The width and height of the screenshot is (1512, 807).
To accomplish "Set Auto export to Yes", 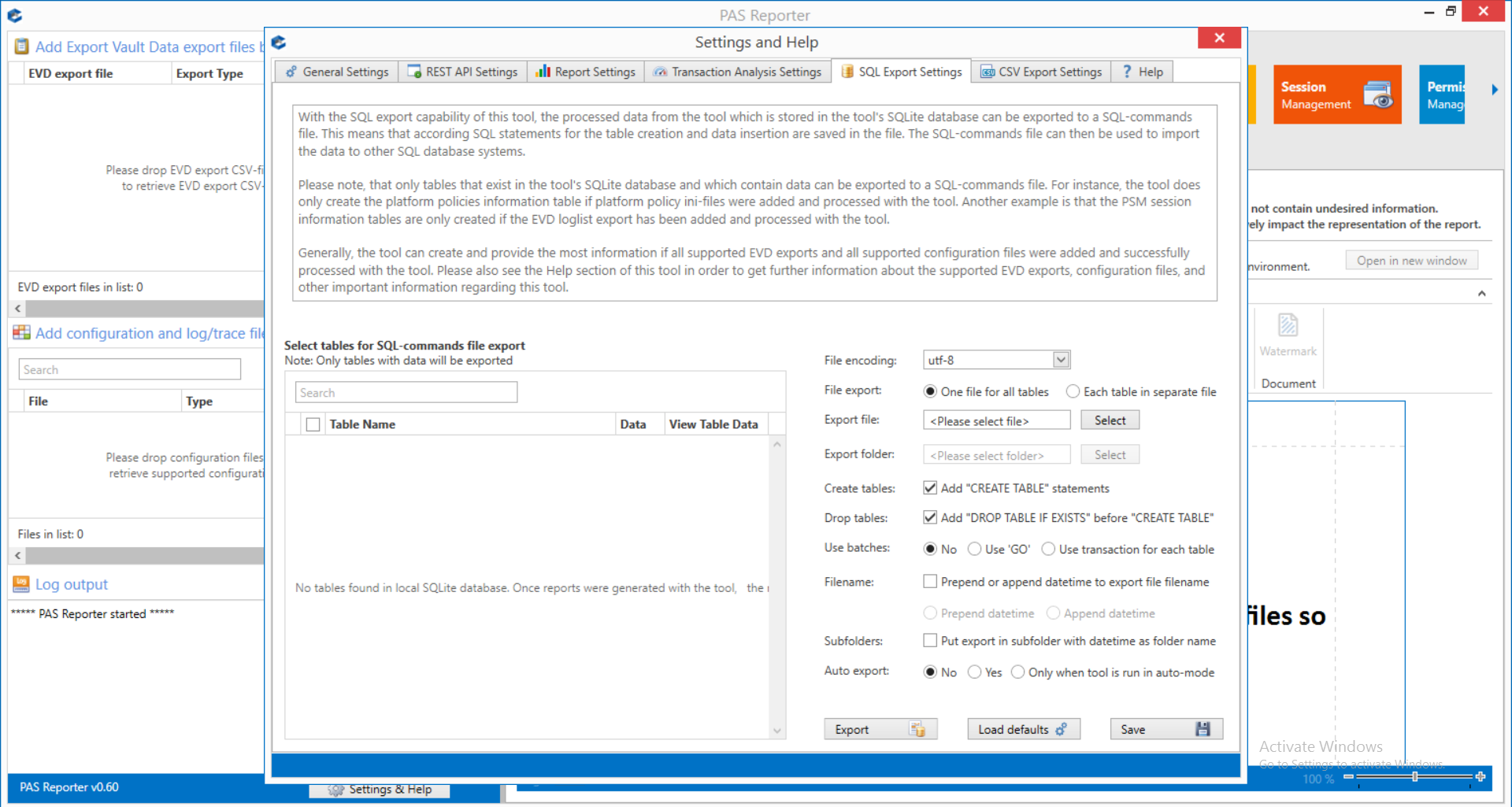I will 974,672.
